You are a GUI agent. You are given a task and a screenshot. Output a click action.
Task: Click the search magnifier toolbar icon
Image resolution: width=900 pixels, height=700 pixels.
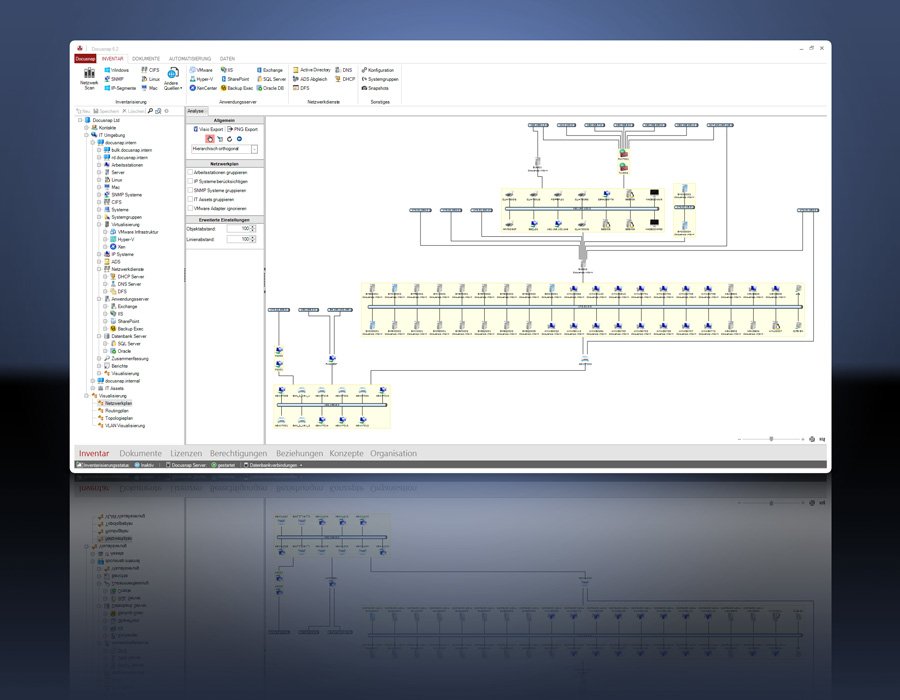(x=150, y=111)
